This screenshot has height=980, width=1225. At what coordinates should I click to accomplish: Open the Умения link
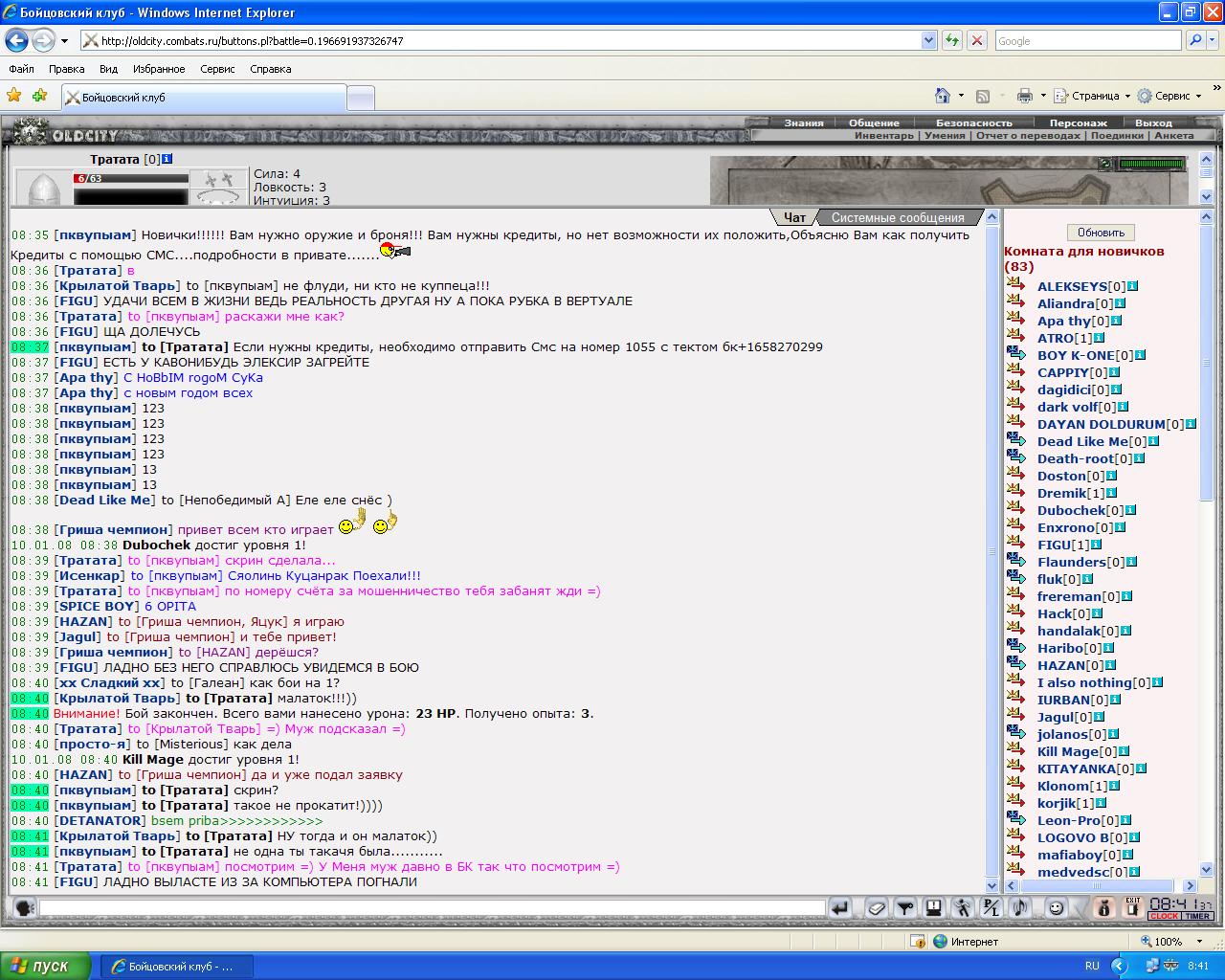click(945, 136)
